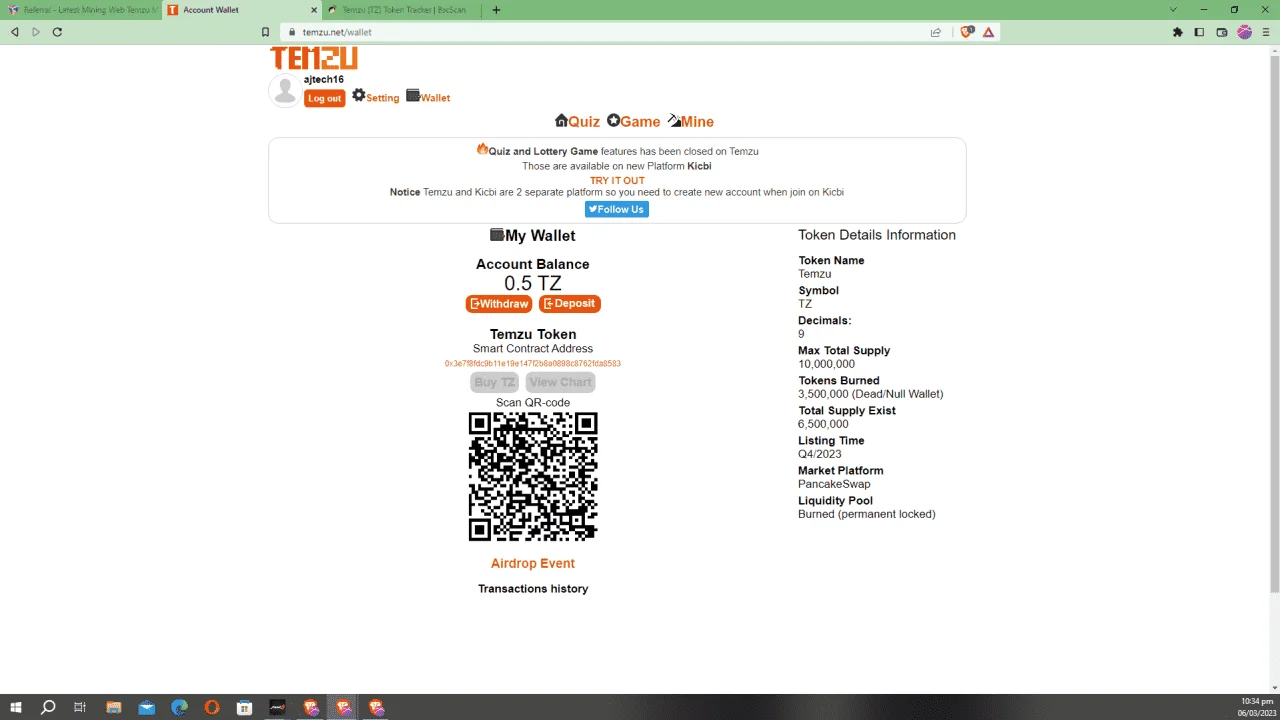
Task: Open Microsoft Store from the taskbar
Action: pyautogui.click(x=245, y=707)
